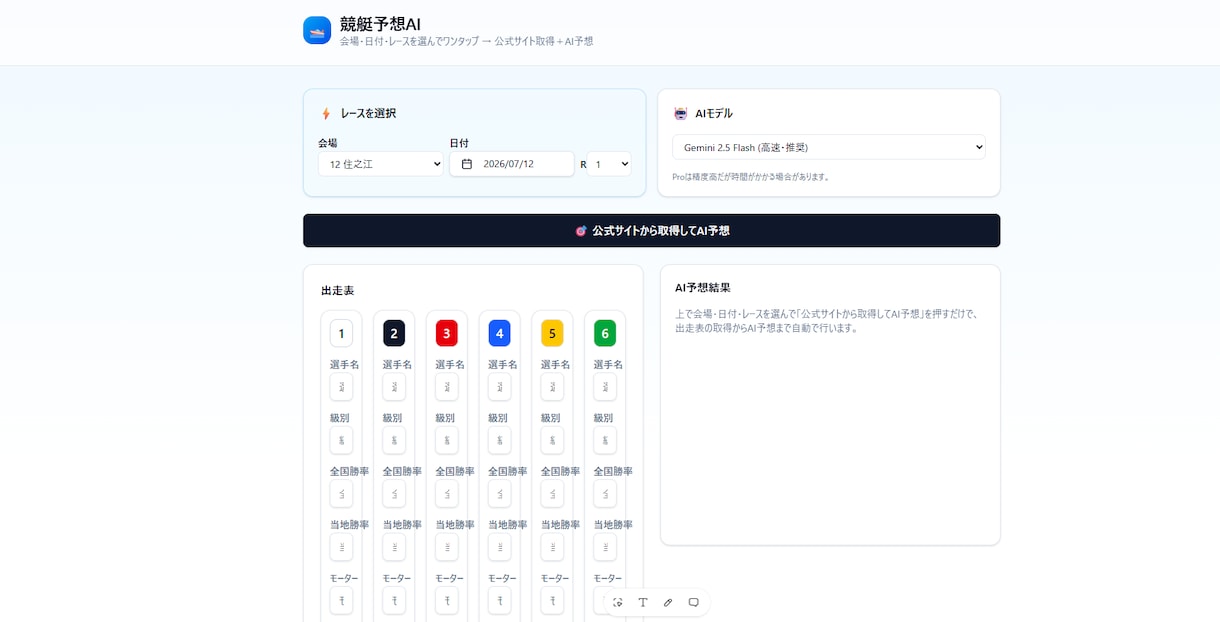Click boat 6 選手名 input field
Viewport: 1220px width, 622px height.
pos(605,387)
